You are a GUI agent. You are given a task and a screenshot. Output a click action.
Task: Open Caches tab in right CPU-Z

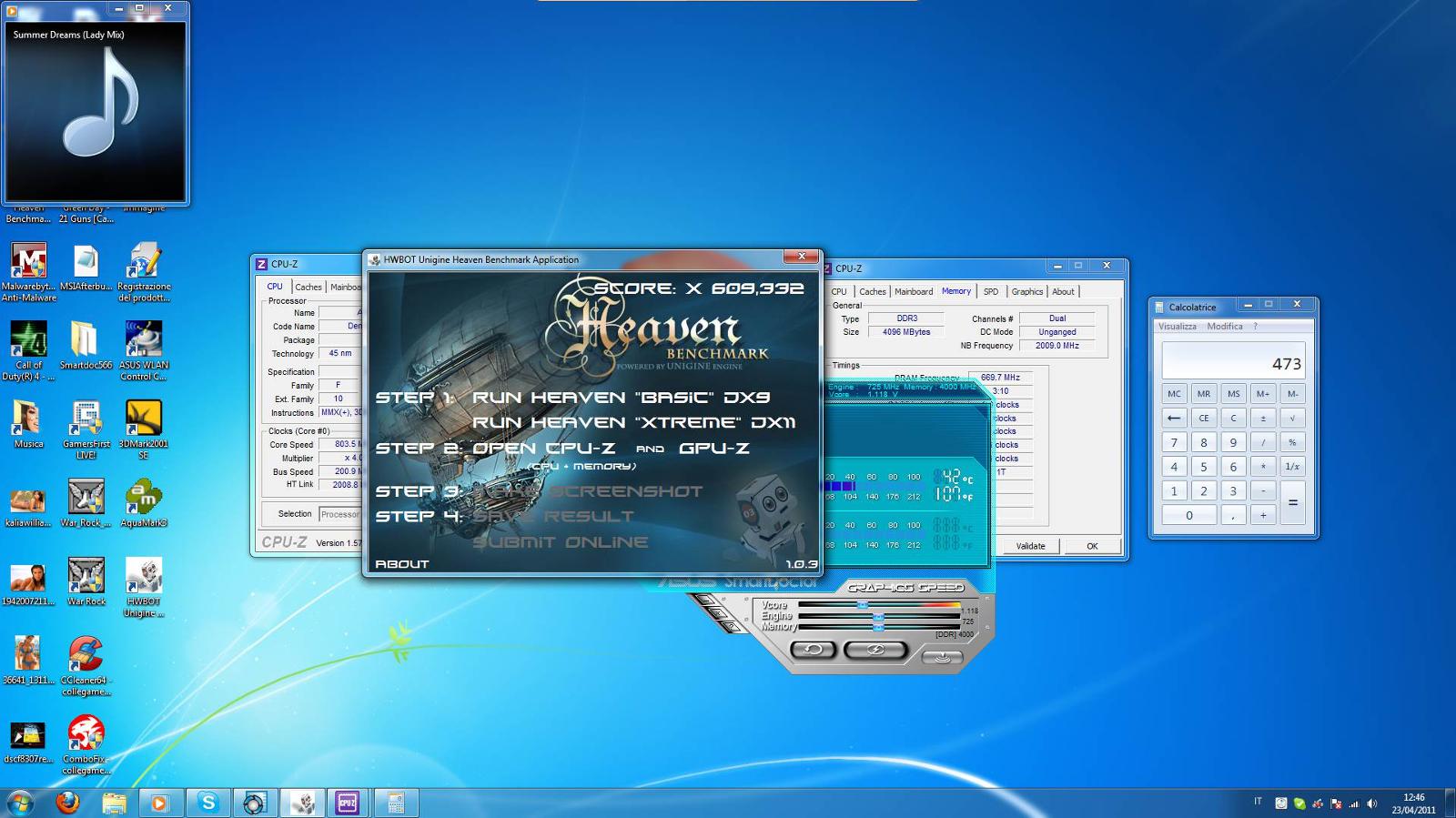pyautogui.click(x=873, y=292)
